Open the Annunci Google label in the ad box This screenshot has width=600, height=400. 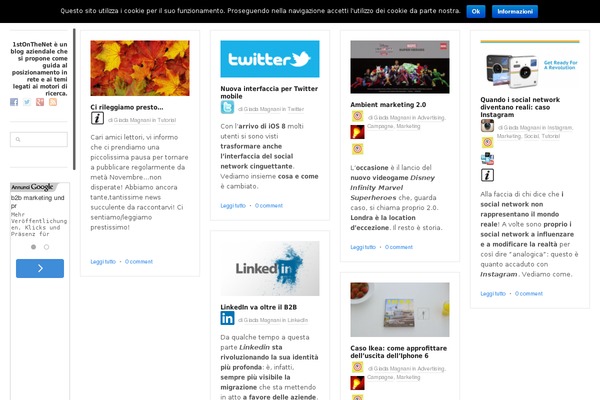[32, 187]
